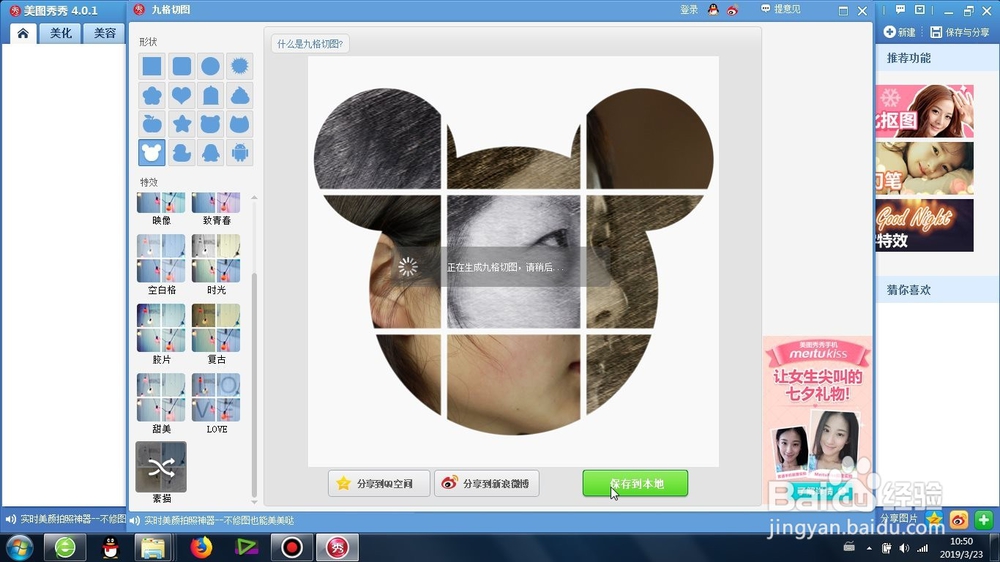The image size is (1000, 562).
Task: Apply the 复古 effect
Action: [x=216, y=328]
